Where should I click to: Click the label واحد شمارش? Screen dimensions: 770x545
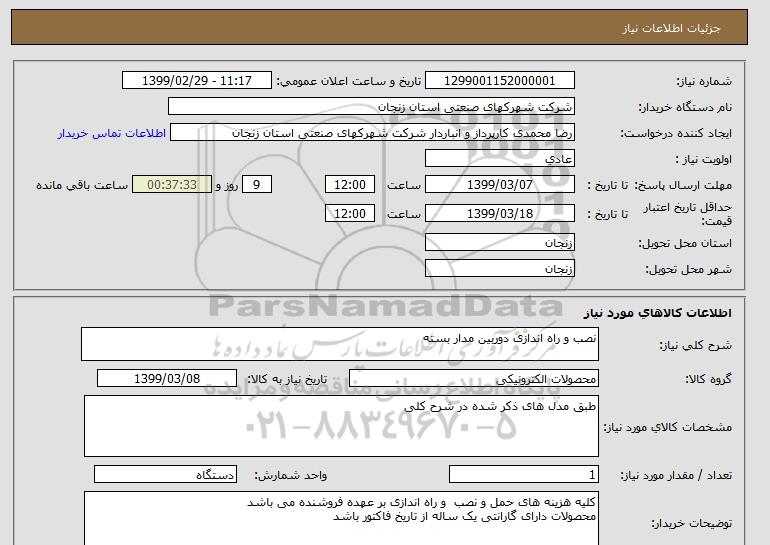tap(291, 475)
